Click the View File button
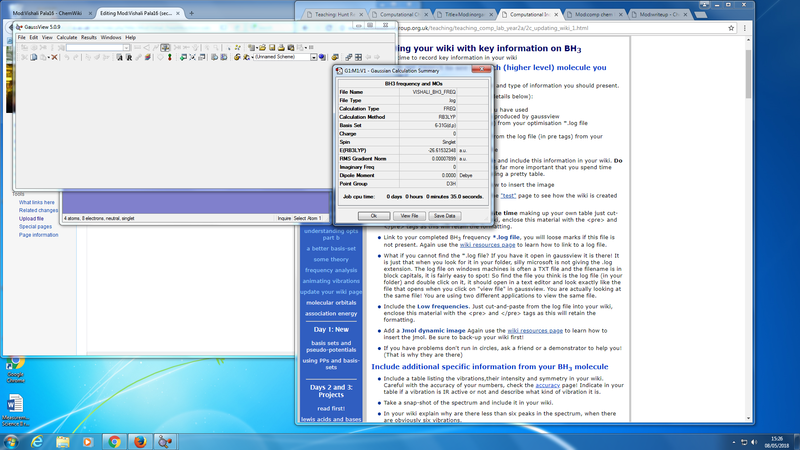The image size is (800, 450). (409, 216)
